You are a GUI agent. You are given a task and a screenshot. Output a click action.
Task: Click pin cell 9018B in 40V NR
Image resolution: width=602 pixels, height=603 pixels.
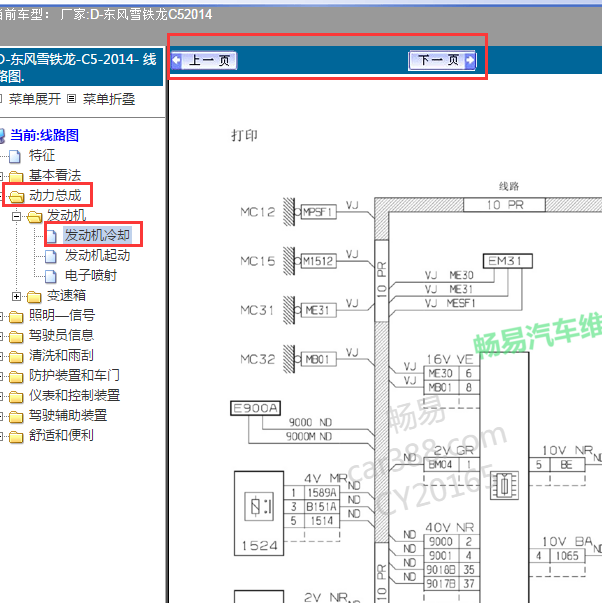442,570
